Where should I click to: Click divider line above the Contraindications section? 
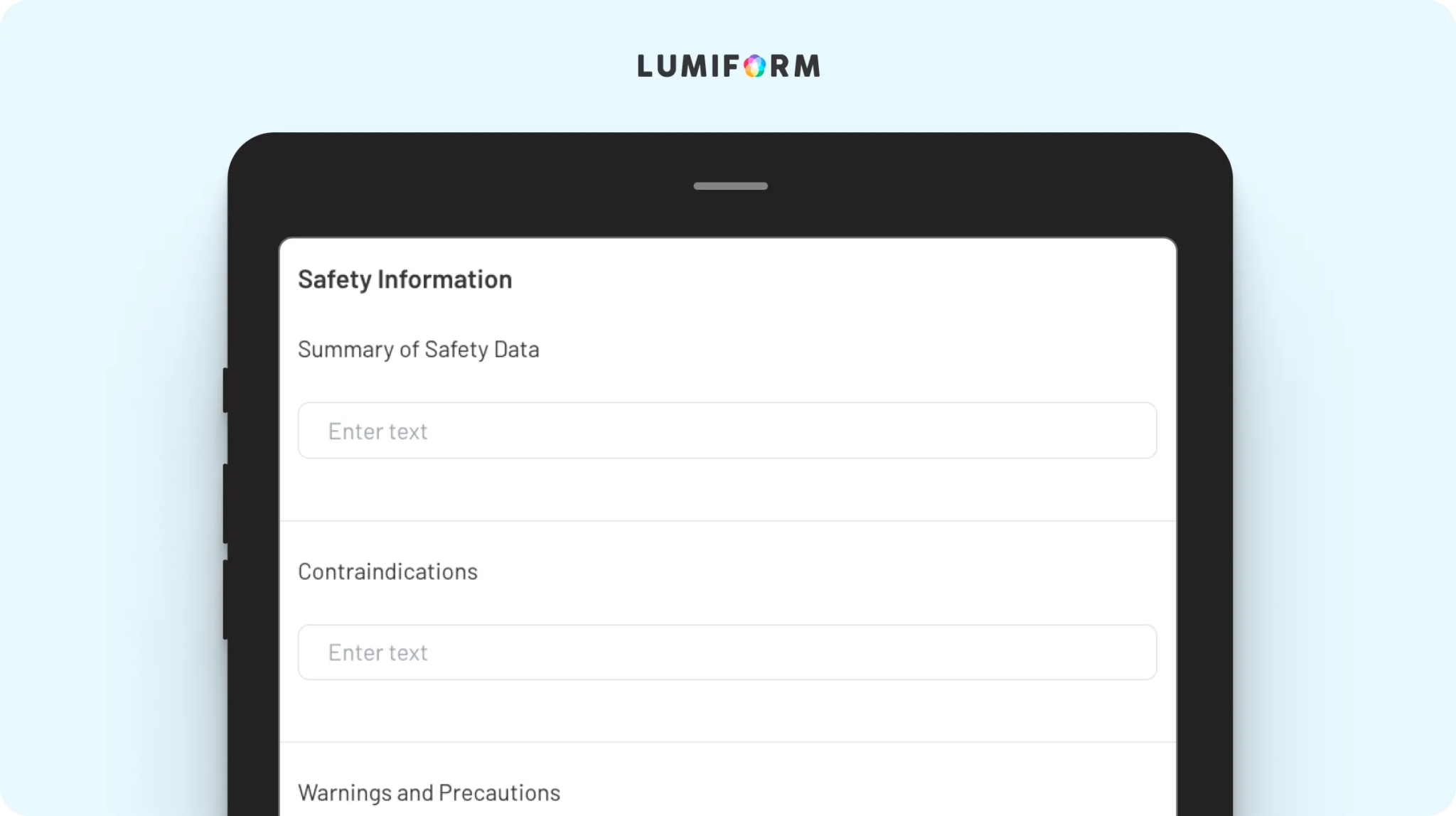pos(728,521)
